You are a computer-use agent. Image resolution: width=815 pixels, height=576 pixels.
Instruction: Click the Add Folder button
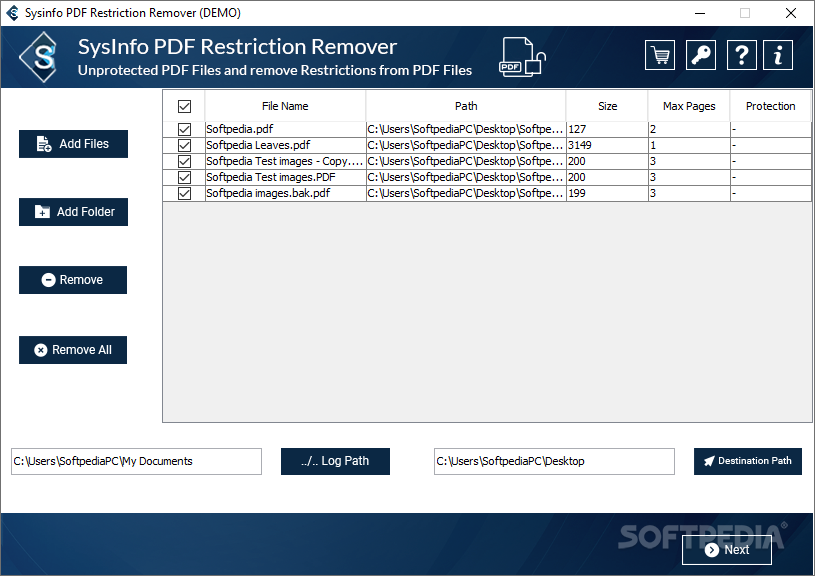[x=73, y=212]
